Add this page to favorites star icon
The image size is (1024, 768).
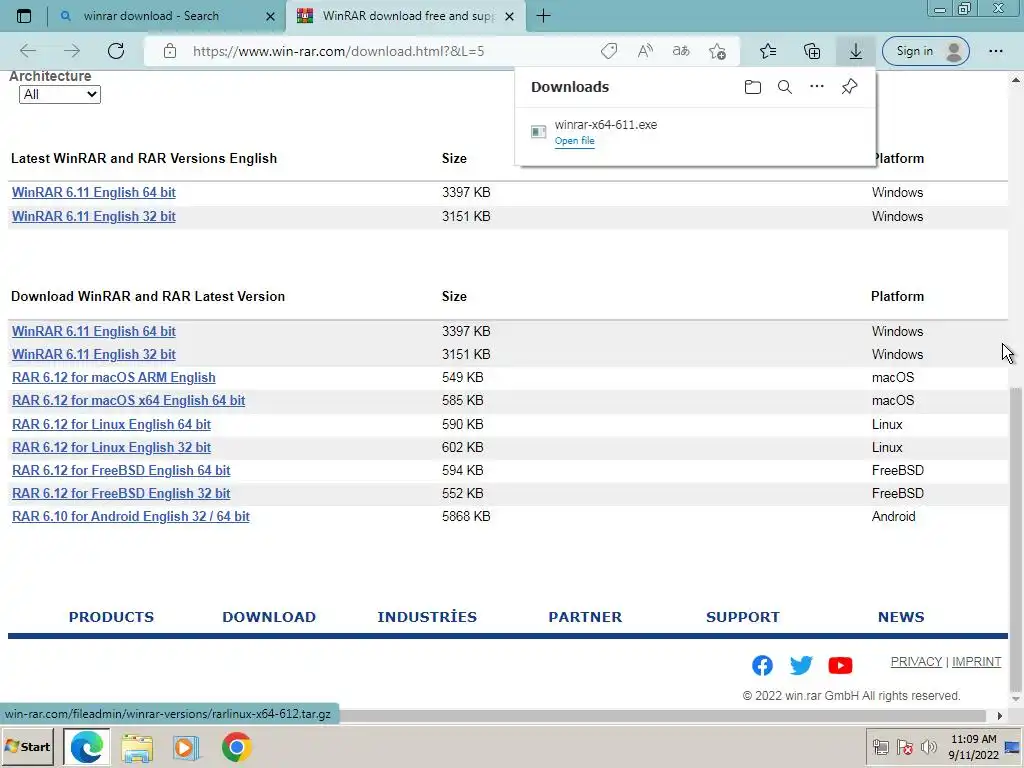point(717,51)
